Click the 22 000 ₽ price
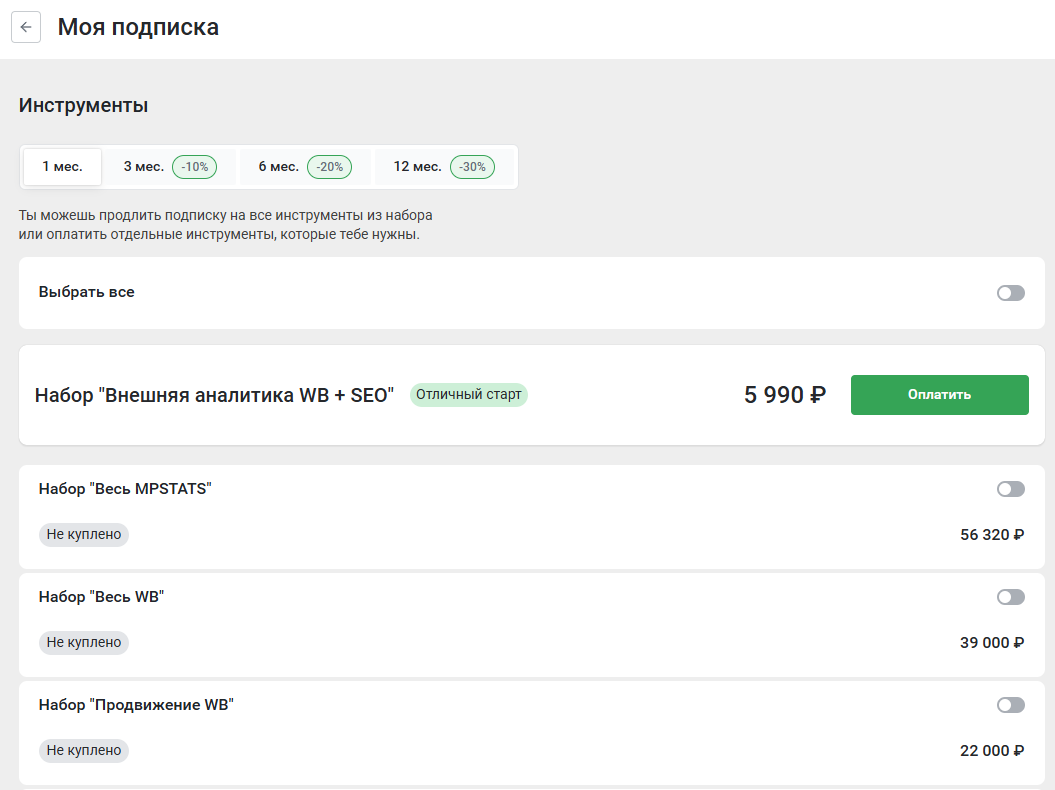The image size is (1055, 790). point(992,751)
